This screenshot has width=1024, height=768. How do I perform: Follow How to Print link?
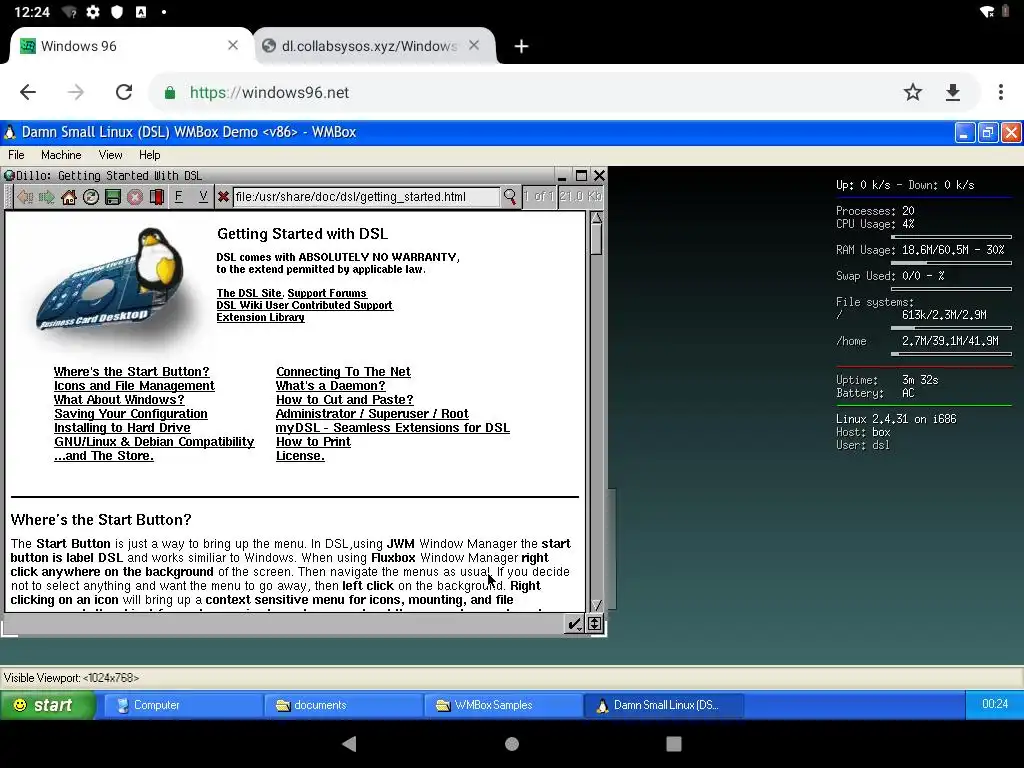pos(313,442)
